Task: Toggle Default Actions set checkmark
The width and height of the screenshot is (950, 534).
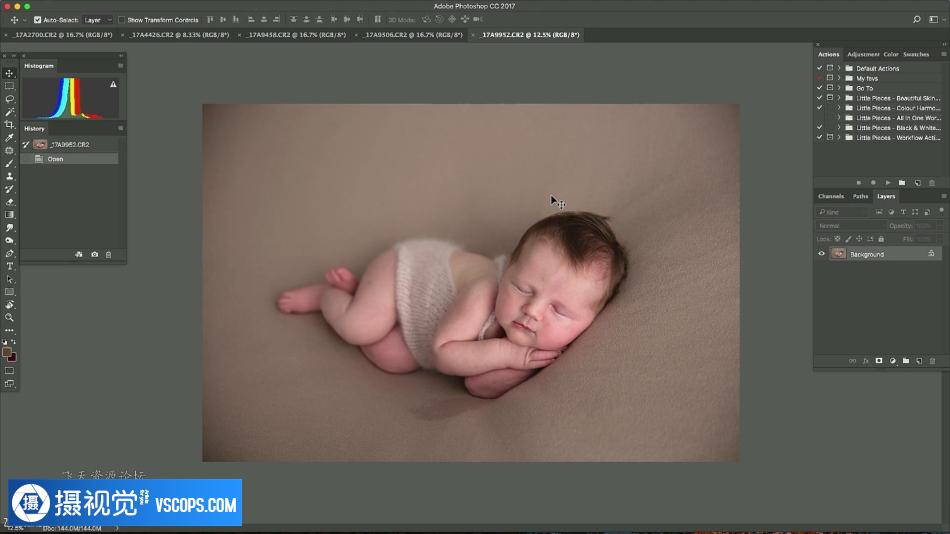Action: click(x=820, y=68)
